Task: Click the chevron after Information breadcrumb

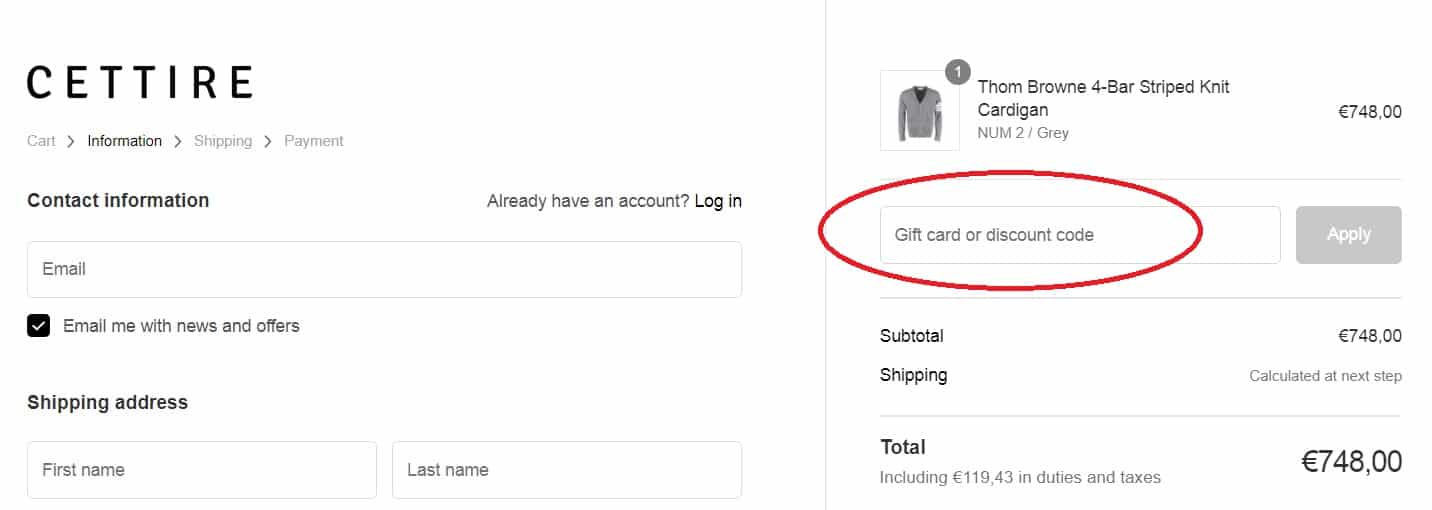Action: click(178, 141)
